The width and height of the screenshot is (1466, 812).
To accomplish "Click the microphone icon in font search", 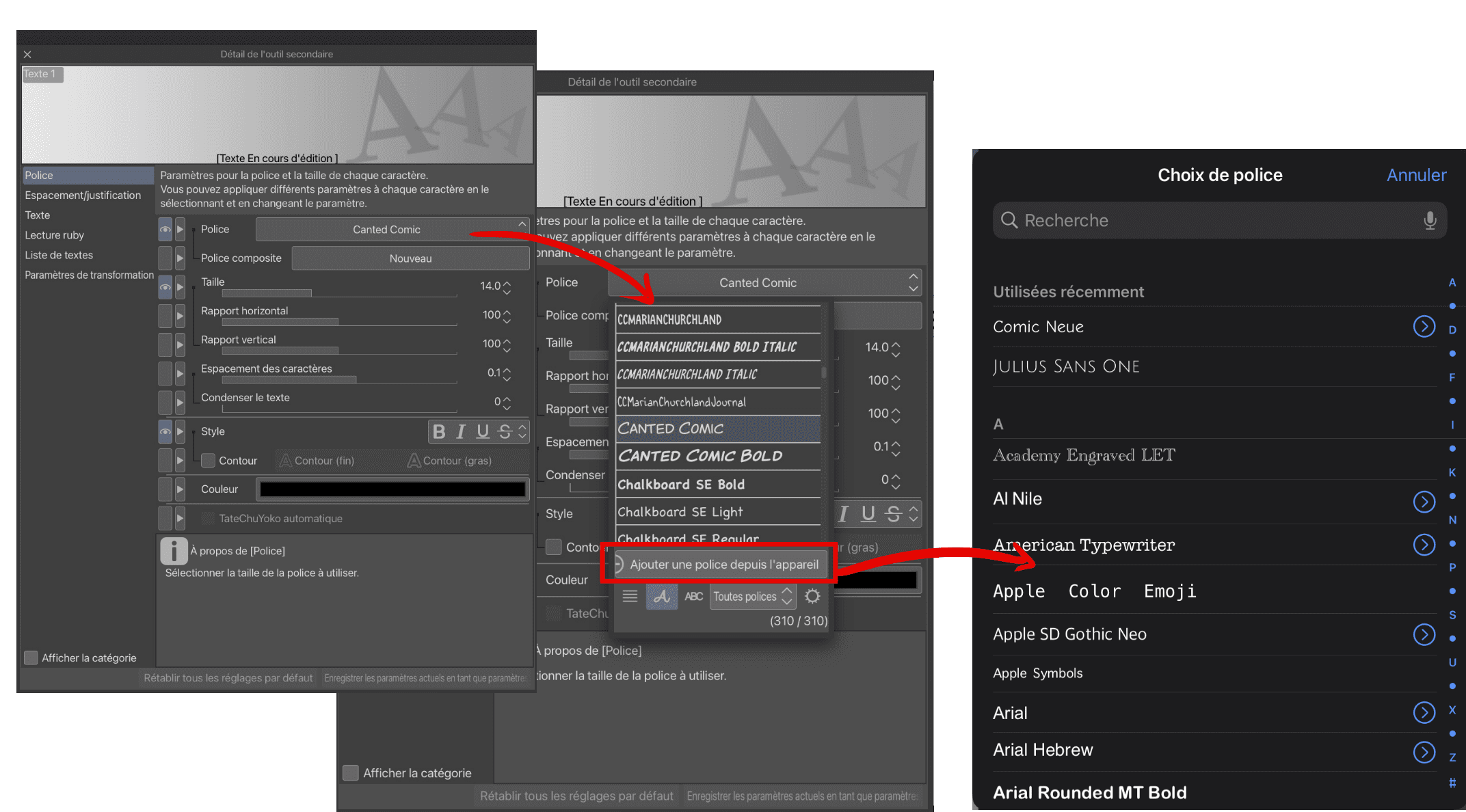I will tap(1429, 221).
